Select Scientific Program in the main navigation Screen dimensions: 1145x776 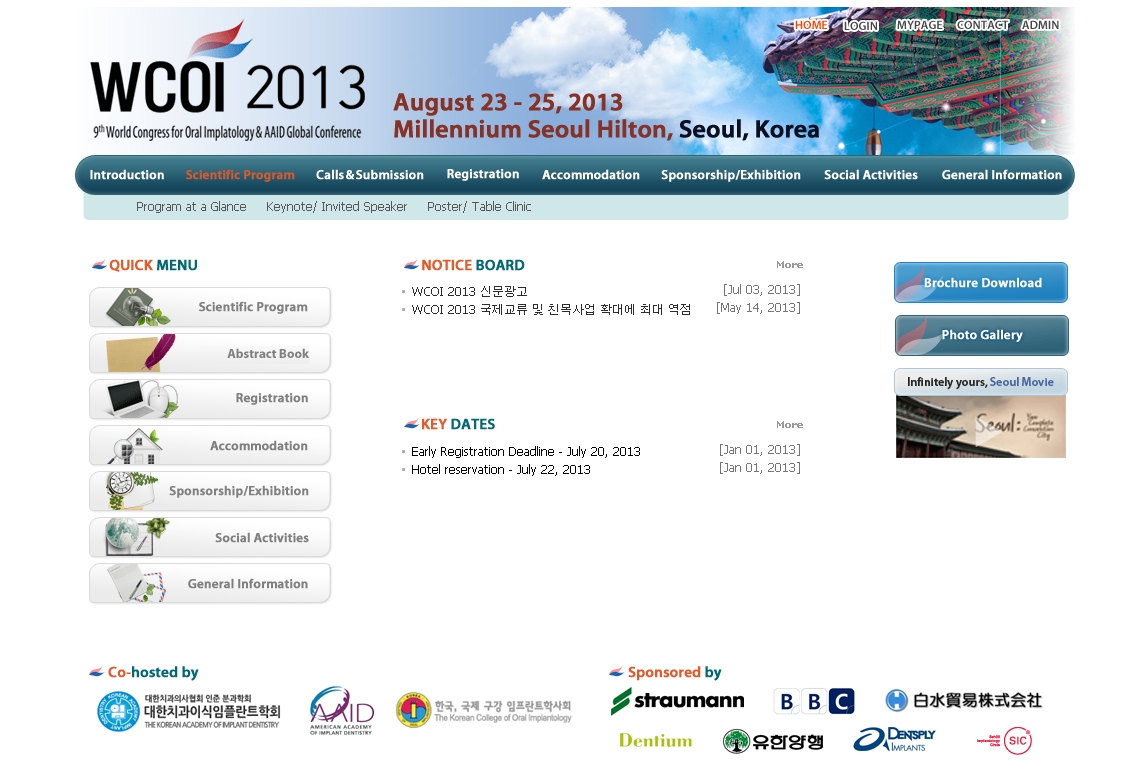click(x=240, y=174)
